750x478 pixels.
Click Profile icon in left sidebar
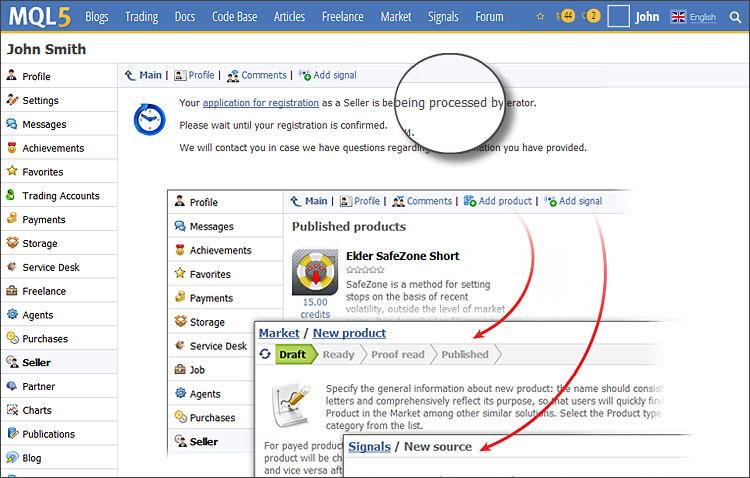point(11,75)
